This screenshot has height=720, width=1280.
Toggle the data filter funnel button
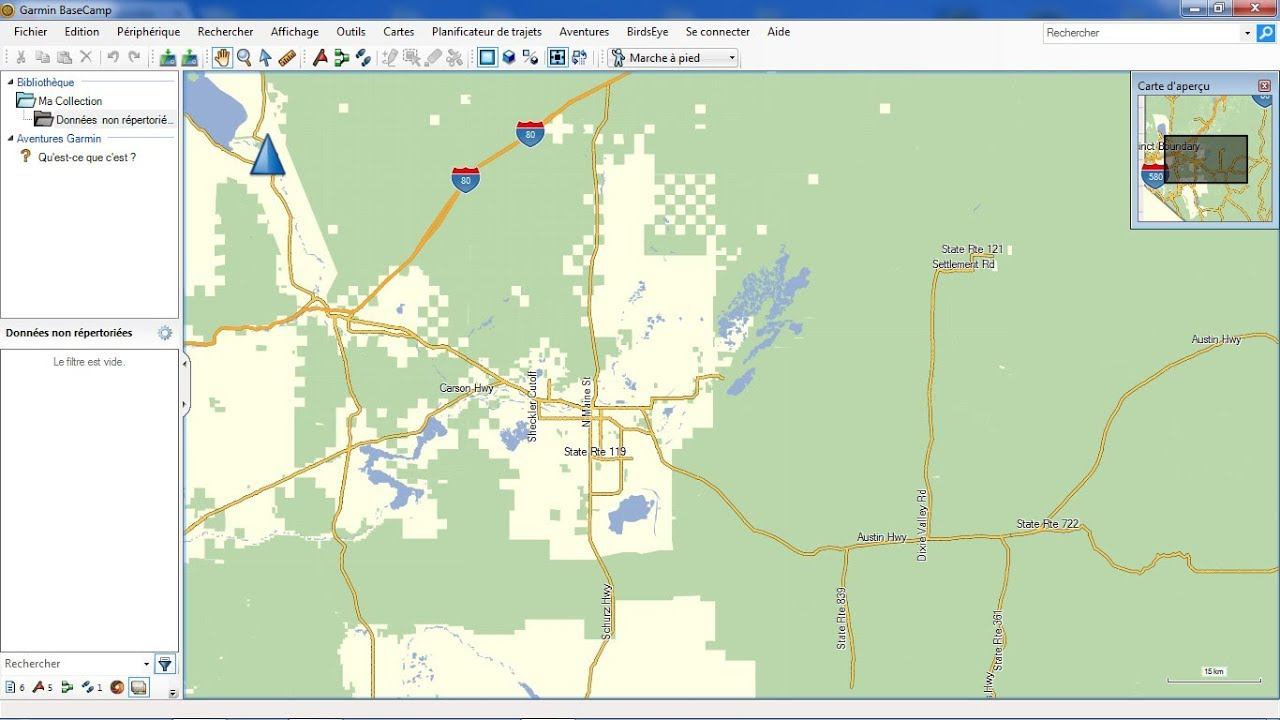[x=165, y=664]
